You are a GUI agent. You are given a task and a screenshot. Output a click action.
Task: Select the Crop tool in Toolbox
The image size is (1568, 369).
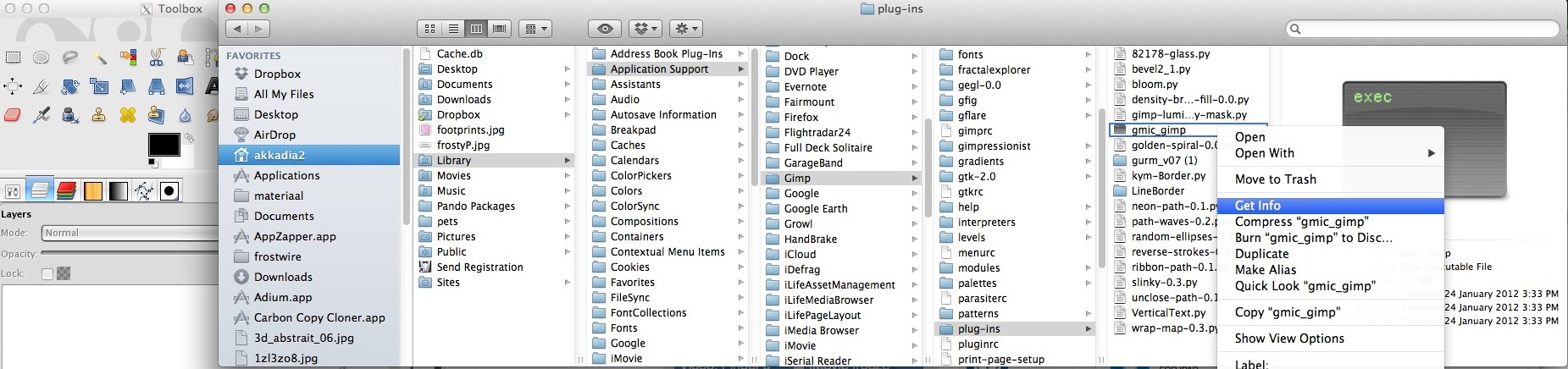coord(42,86)
